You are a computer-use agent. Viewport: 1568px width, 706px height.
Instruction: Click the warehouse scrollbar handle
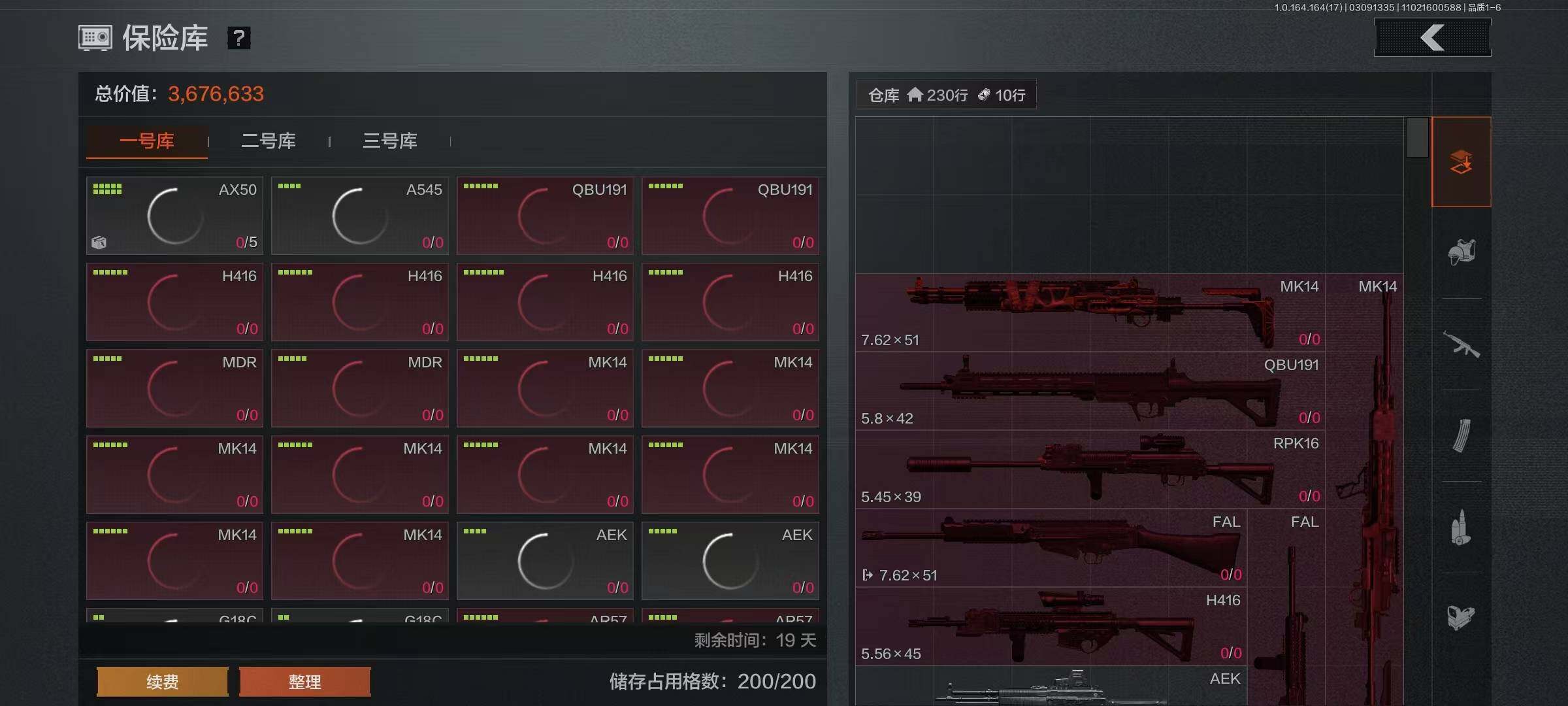(1417, 137)
